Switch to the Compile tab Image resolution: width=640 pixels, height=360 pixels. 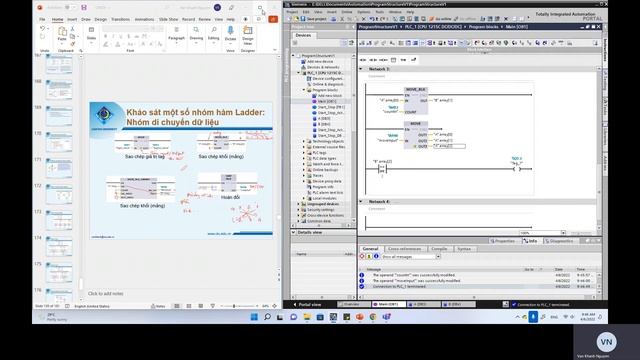[439, 249]
